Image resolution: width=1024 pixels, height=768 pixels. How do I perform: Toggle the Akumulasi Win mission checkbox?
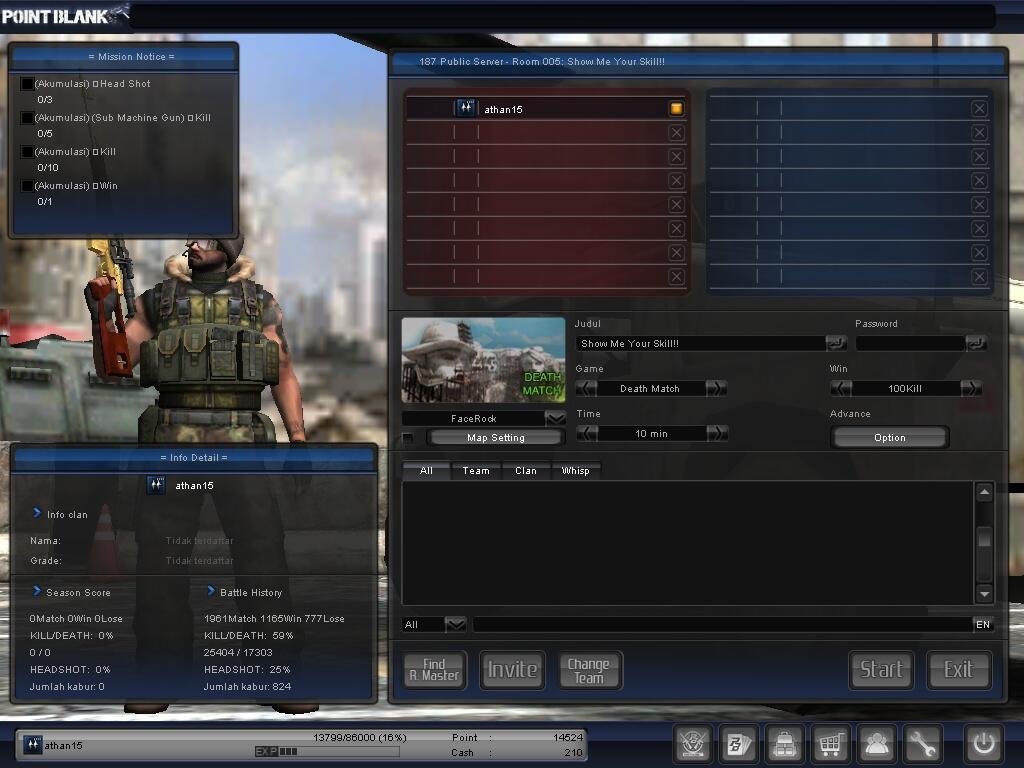tap(27, 185)
